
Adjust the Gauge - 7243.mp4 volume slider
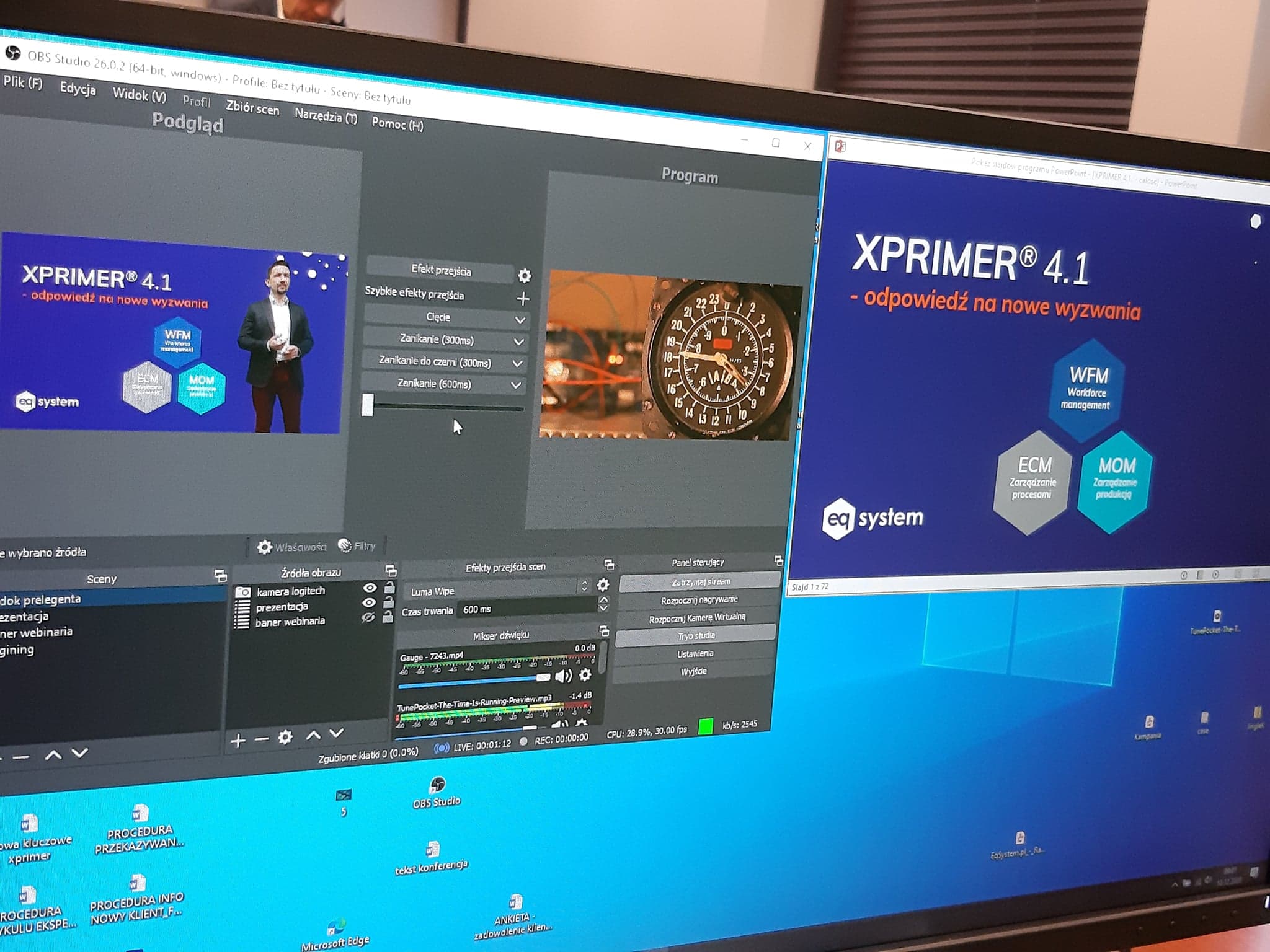474,681
